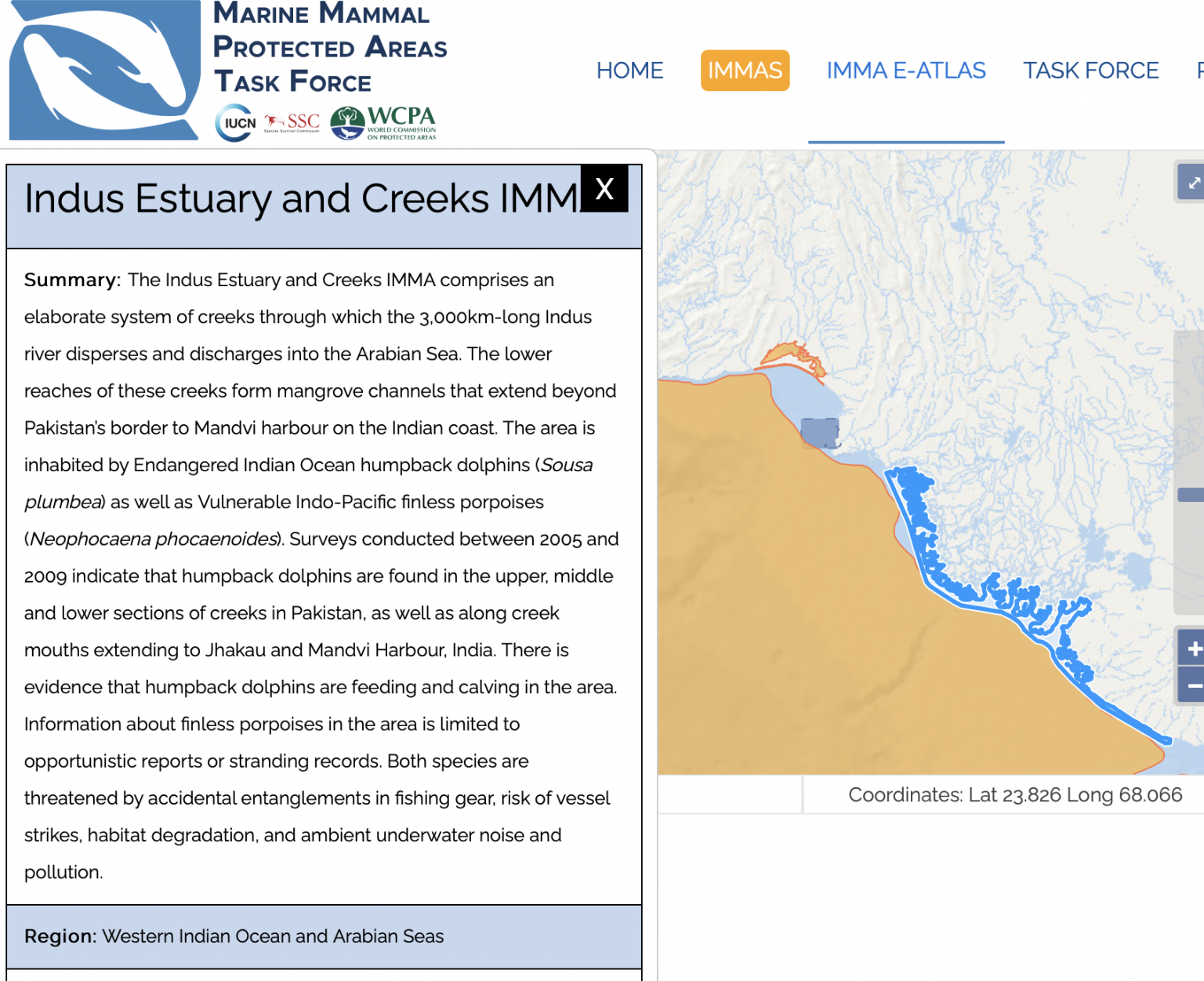Click the Region row in info panel

tap(324, 936)
